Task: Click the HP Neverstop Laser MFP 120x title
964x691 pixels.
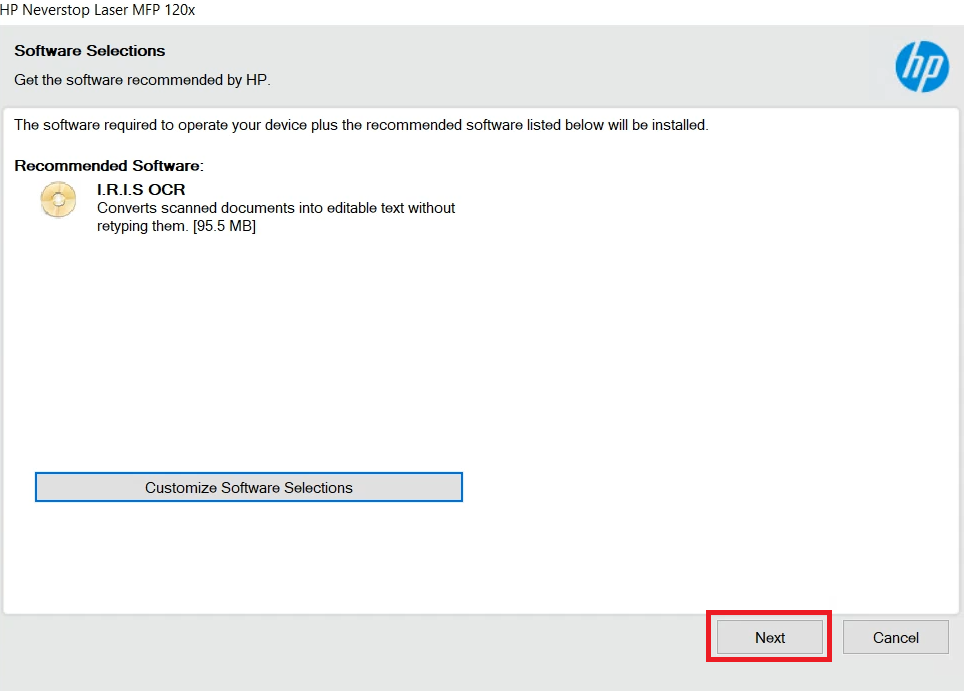Action: 98,10
